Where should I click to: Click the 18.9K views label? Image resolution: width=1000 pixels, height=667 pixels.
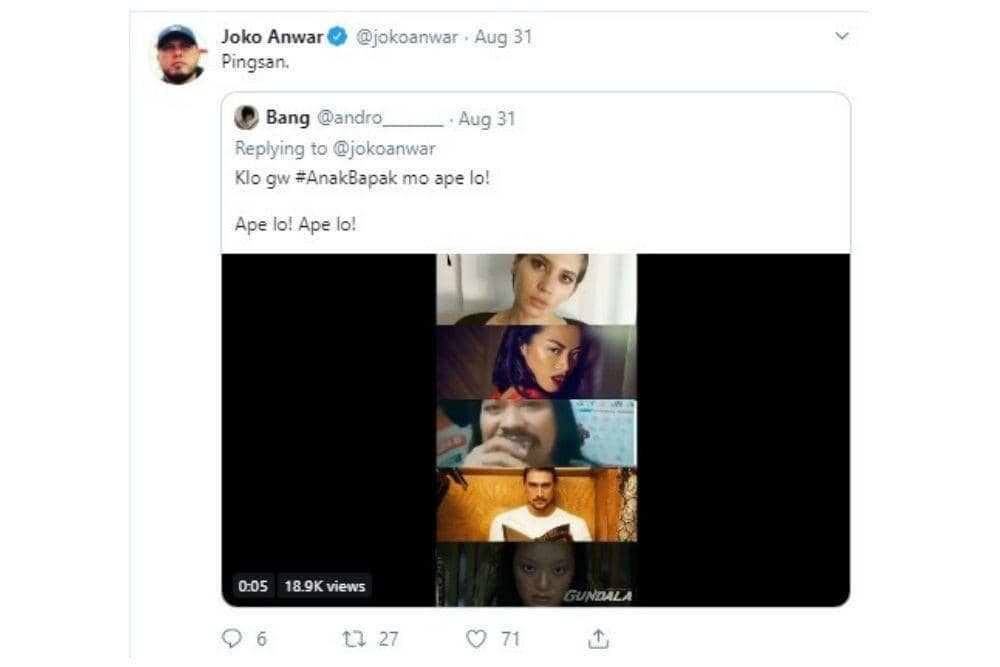(x=326, y=586)
